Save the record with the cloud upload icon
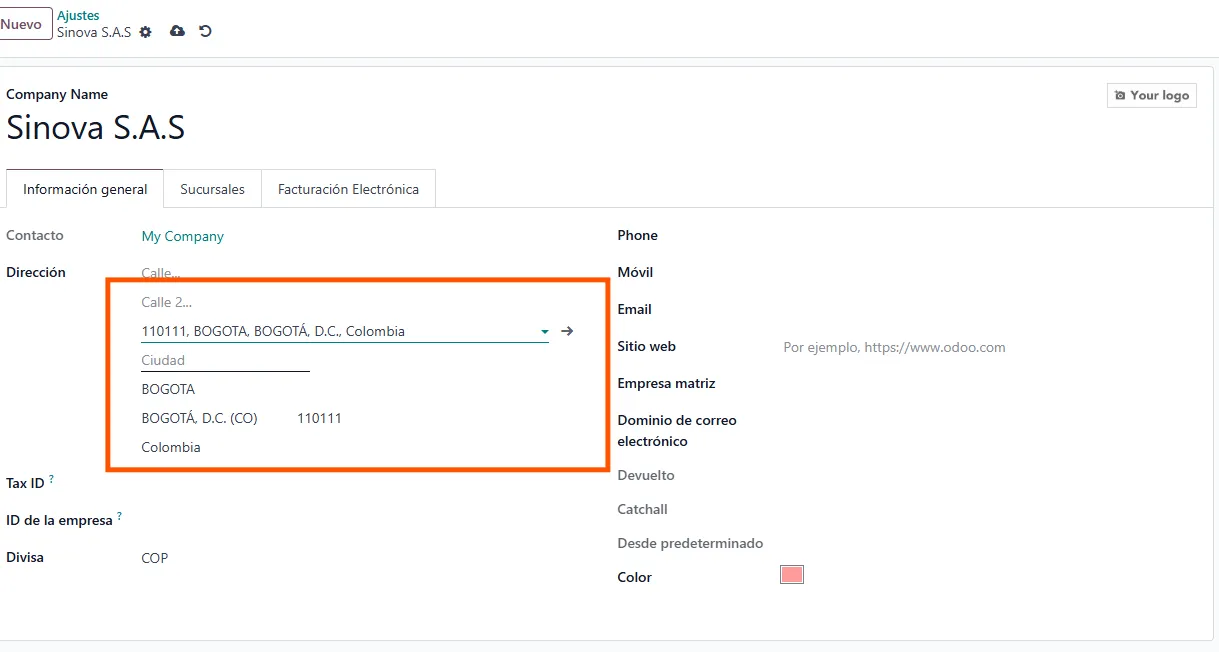Image resolution: width=1219 pixels, height=652 pixels. (x=177, y=32)
